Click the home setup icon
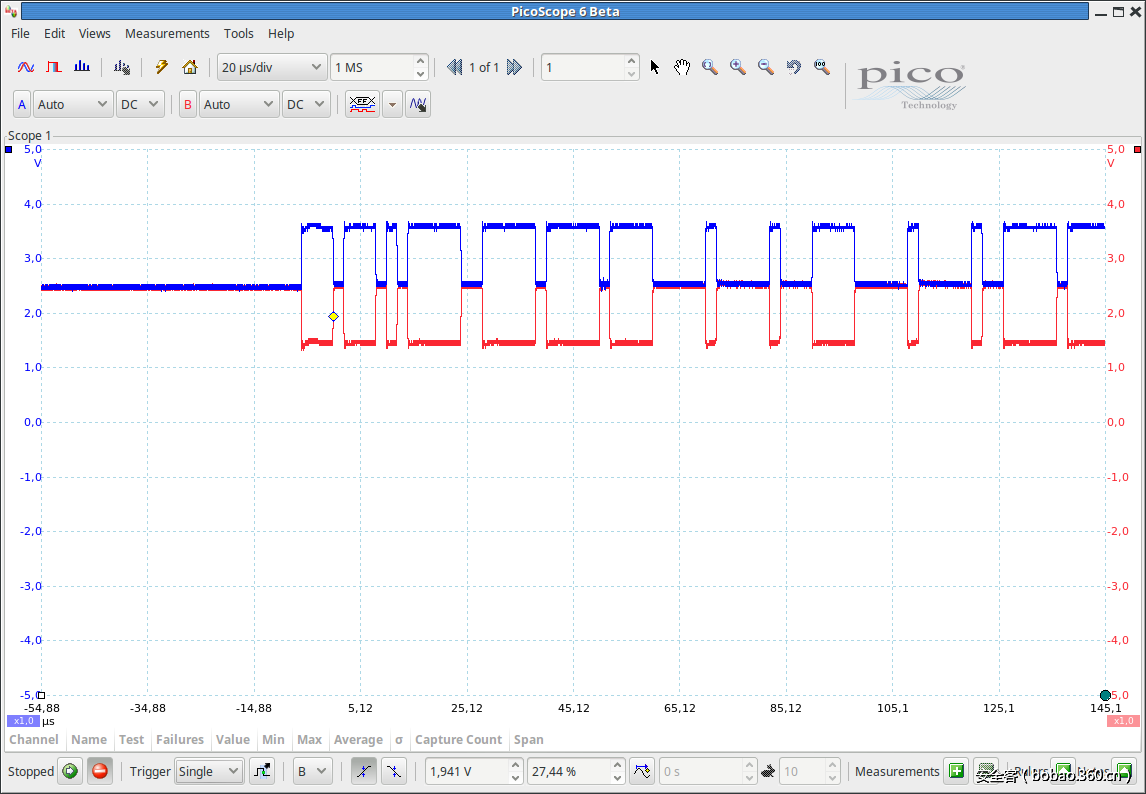1146x794 pixels. (190, 67)
